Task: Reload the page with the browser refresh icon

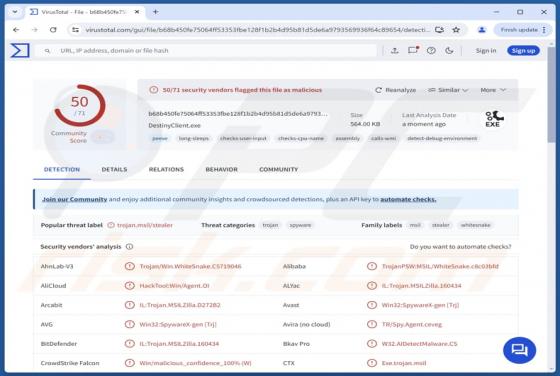Action: pos(53,30)
